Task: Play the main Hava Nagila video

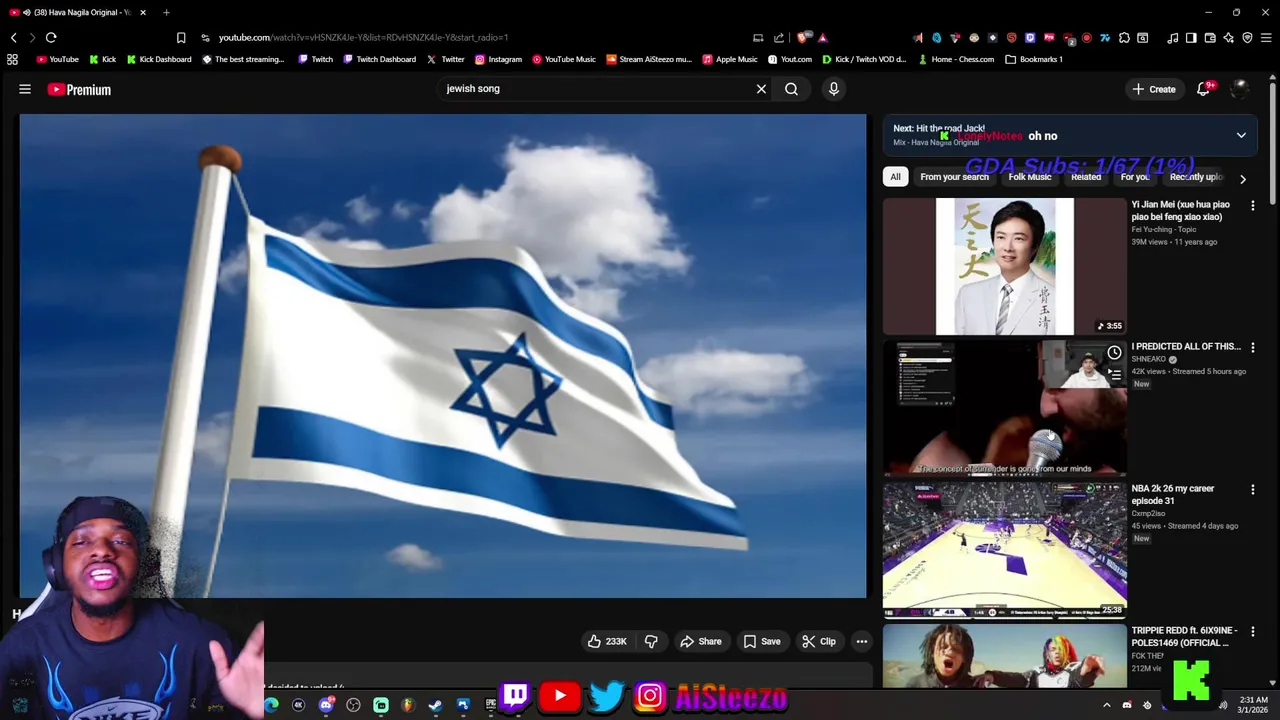Action: click(x=443, y=355)
